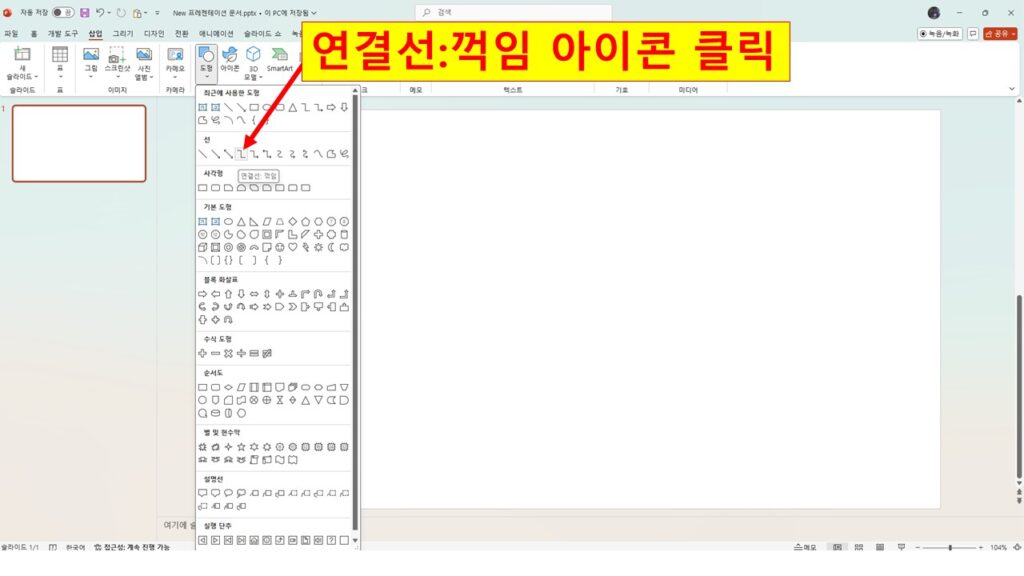Switch to slide sorter view
The image size is (1024, 576).
pos(859,547)
